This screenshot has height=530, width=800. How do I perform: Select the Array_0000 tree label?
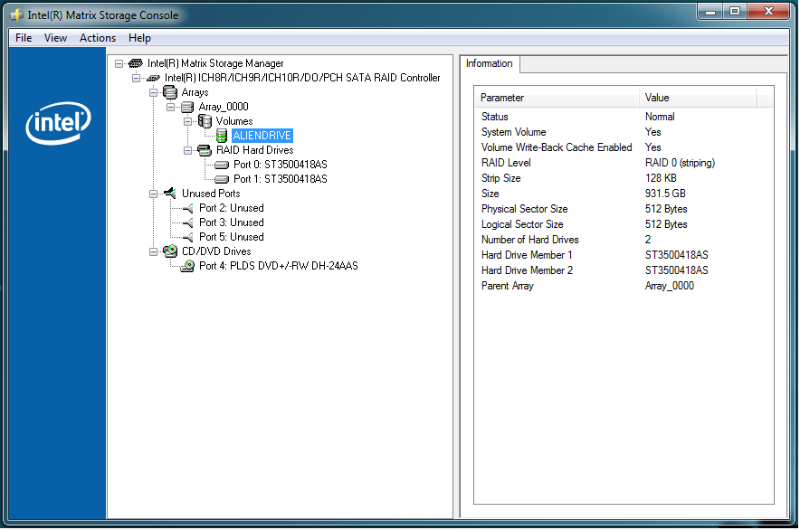[223, 107]
